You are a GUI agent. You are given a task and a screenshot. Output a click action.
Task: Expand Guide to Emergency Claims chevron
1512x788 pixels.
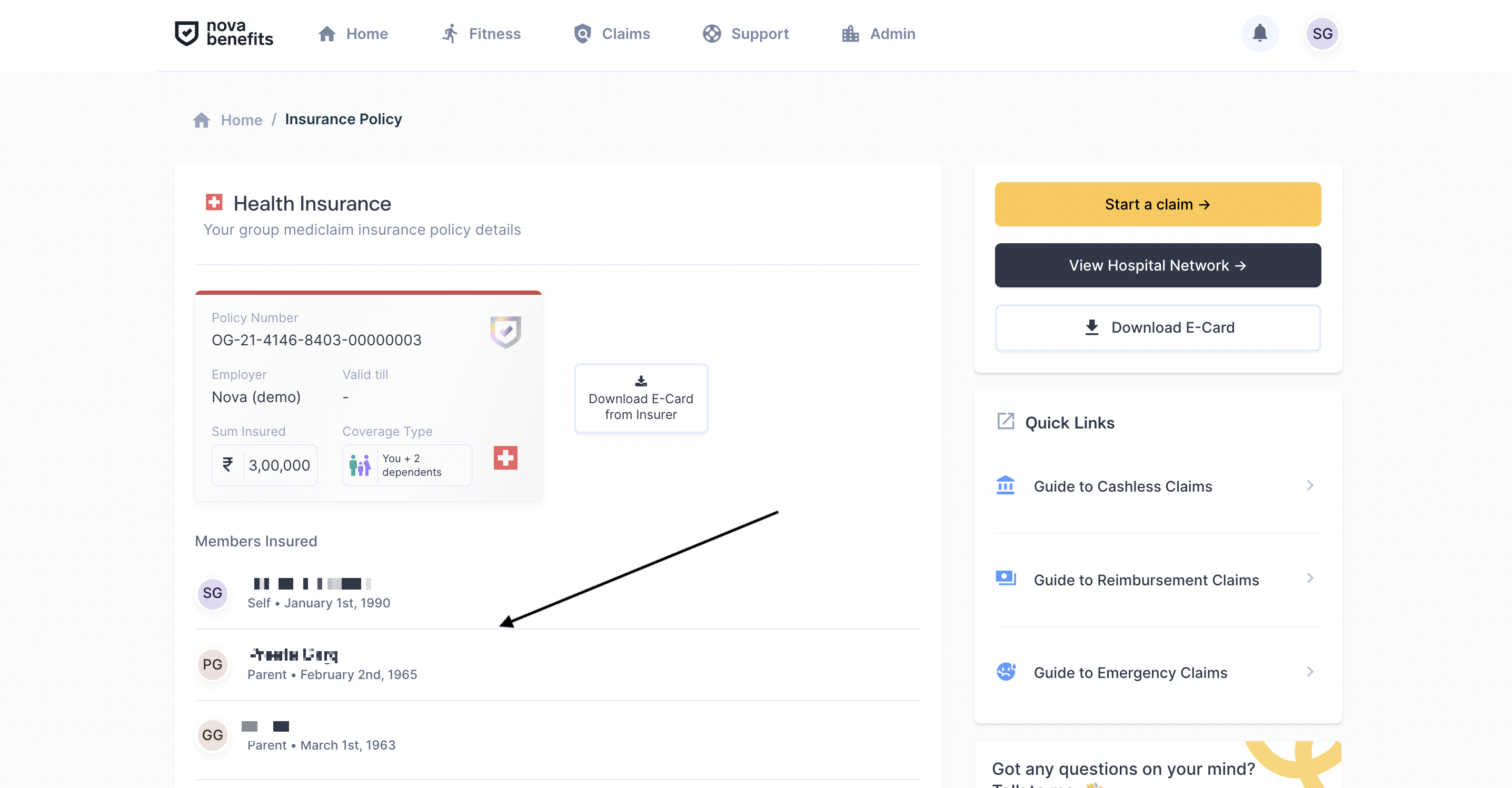pos(1310,671)
